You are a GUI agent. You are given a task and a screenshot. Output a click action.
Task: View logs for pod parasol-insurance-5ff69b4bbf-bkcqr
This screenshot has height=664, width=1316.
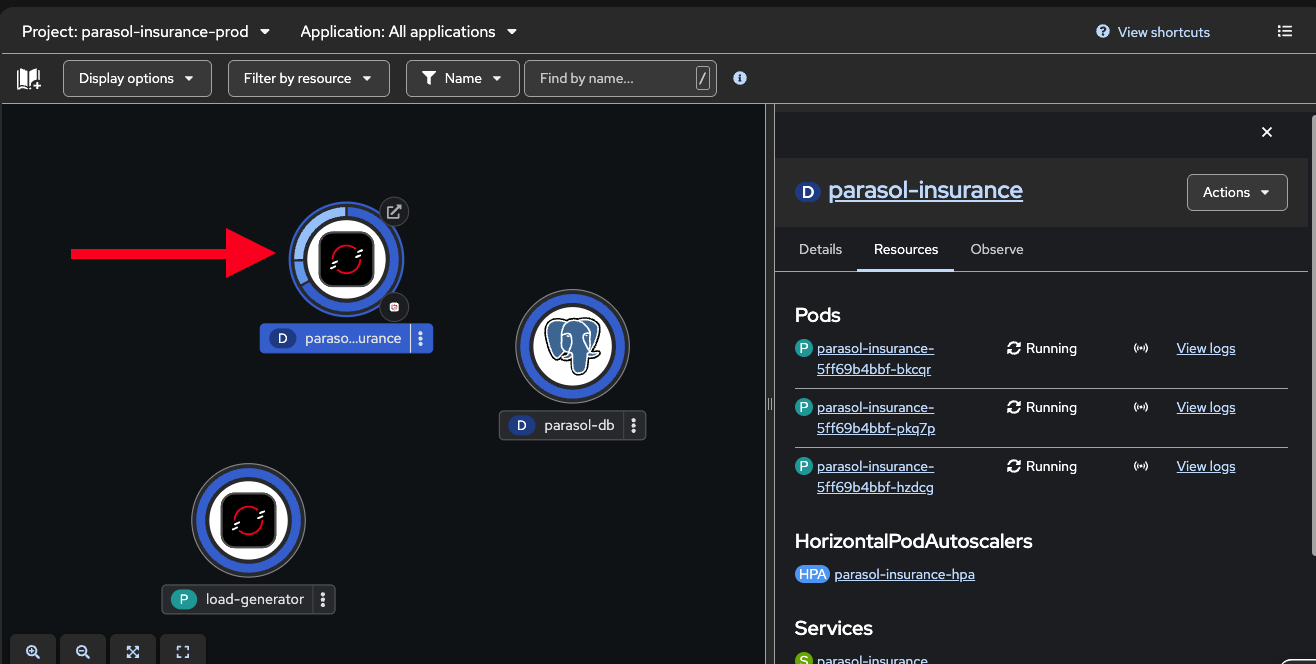[1205, 348]
